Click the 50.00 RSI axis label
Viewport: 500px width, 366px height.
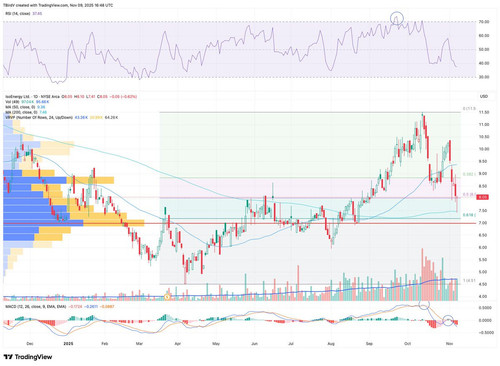(484, 49)
